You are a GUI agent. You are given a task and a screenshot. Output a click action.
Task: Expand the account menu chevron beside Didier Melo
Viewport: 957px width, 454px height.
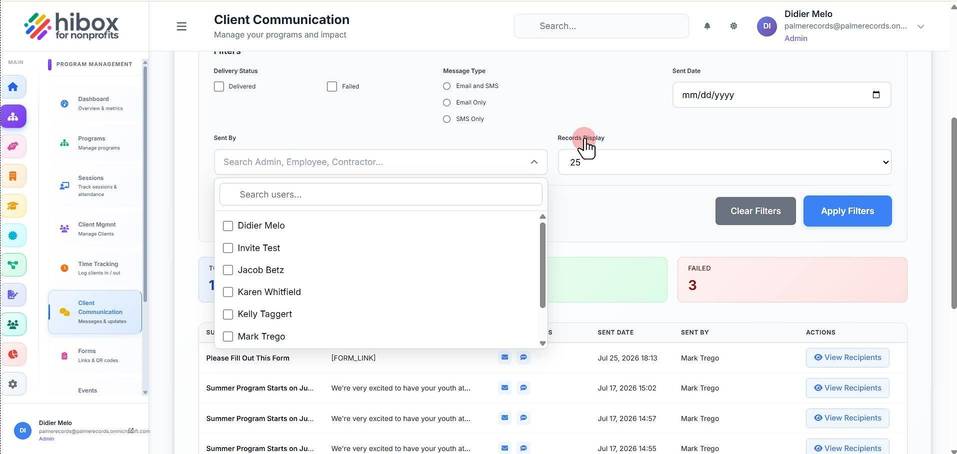pyautogui.click(x=921, y=26)
